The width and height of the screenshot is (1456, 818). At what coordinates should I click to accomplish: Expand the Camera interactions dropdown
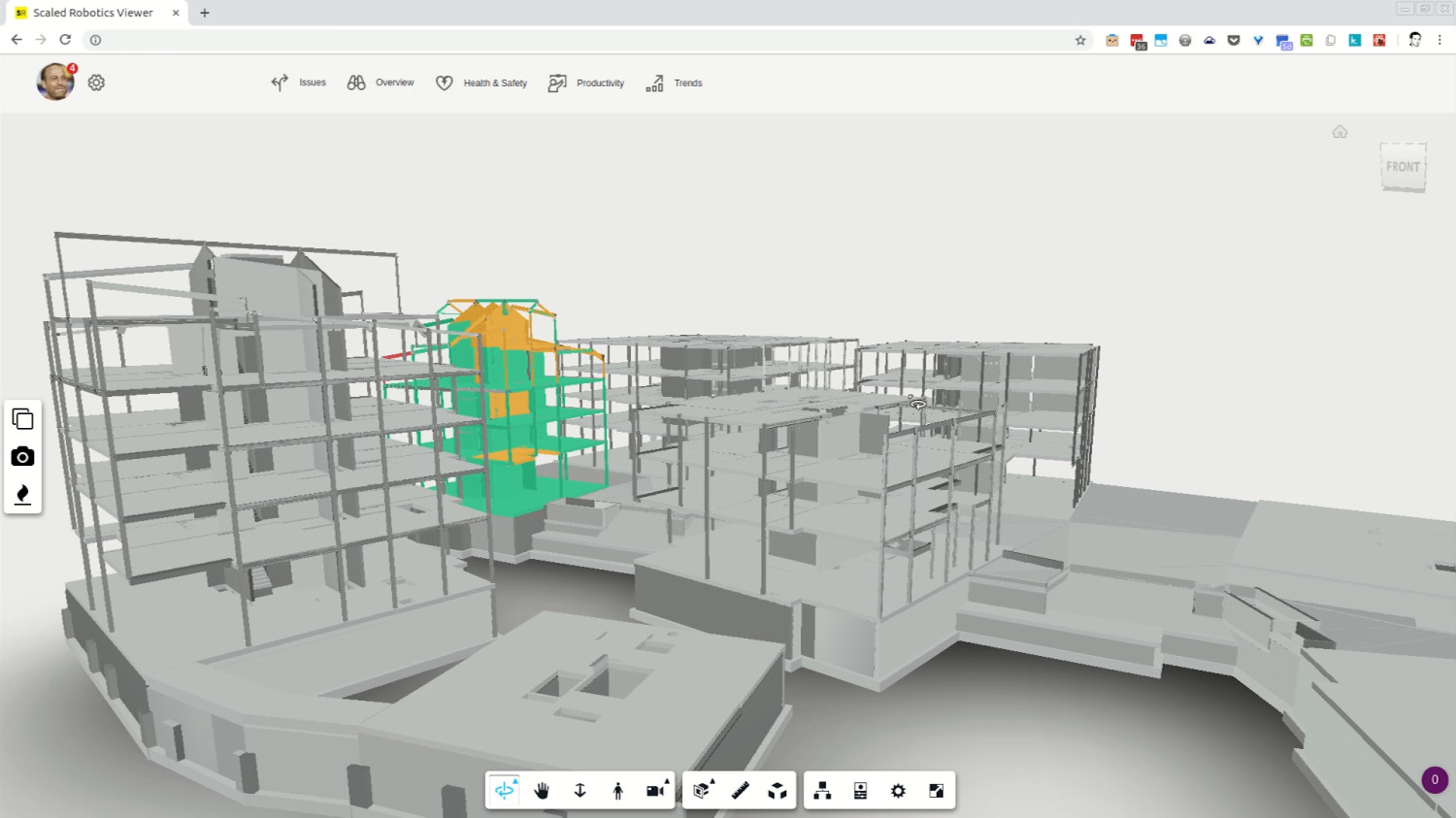tap(657, 790)
